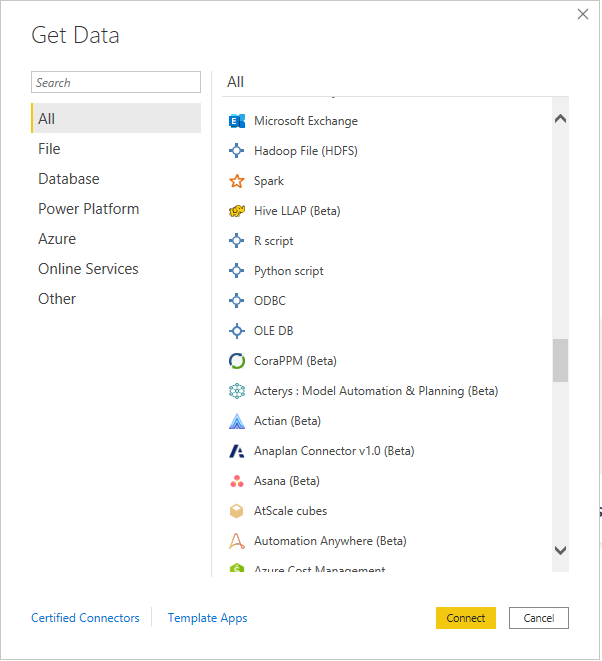
Task: Switch to the Azure category
Action: pos(116,239)
